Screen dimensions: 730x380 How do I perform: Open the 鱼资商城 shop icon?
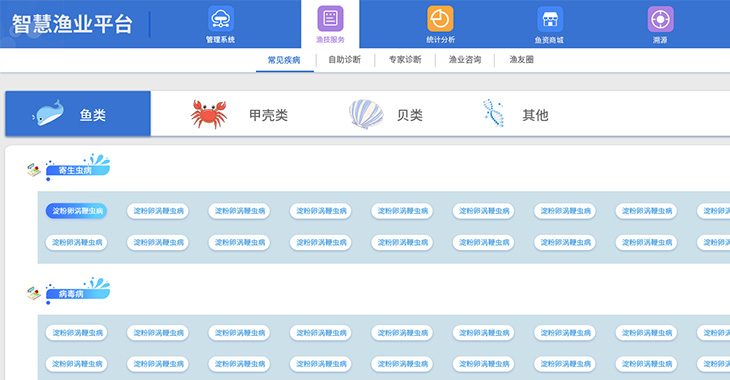click(550, 19)
